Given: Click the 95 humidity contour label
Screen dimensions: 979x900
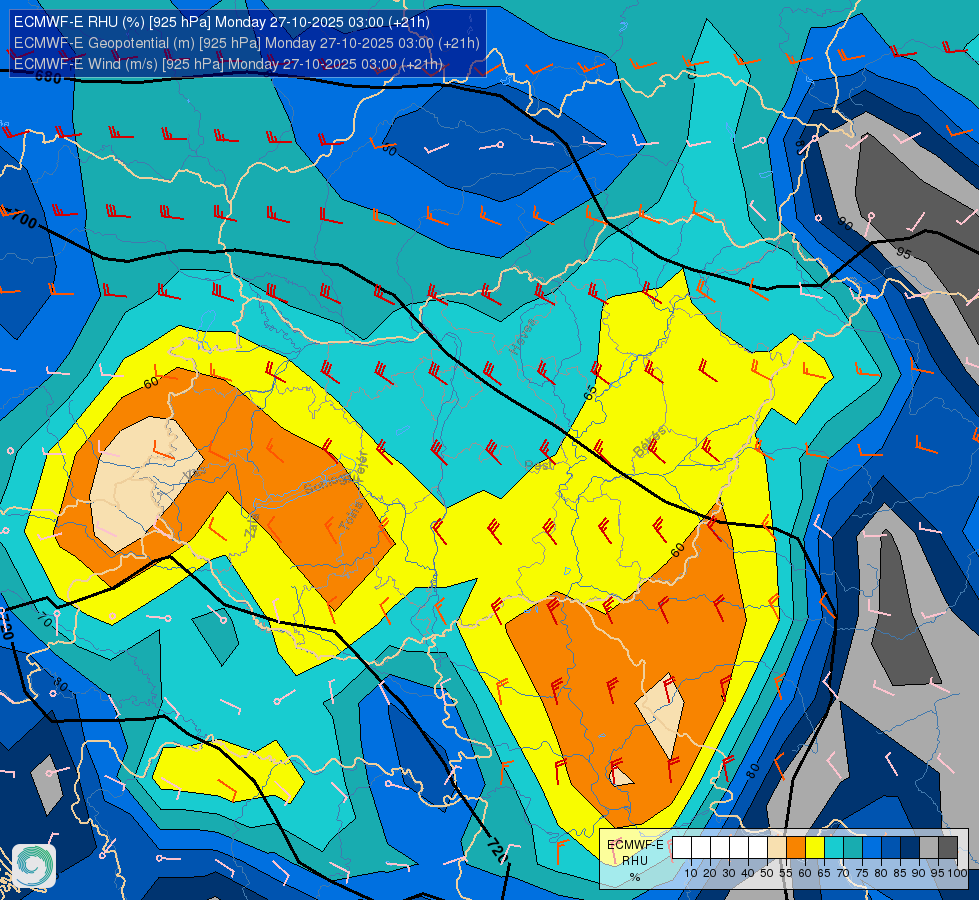Looking at the screenshot, I should [x=903, y=253].
